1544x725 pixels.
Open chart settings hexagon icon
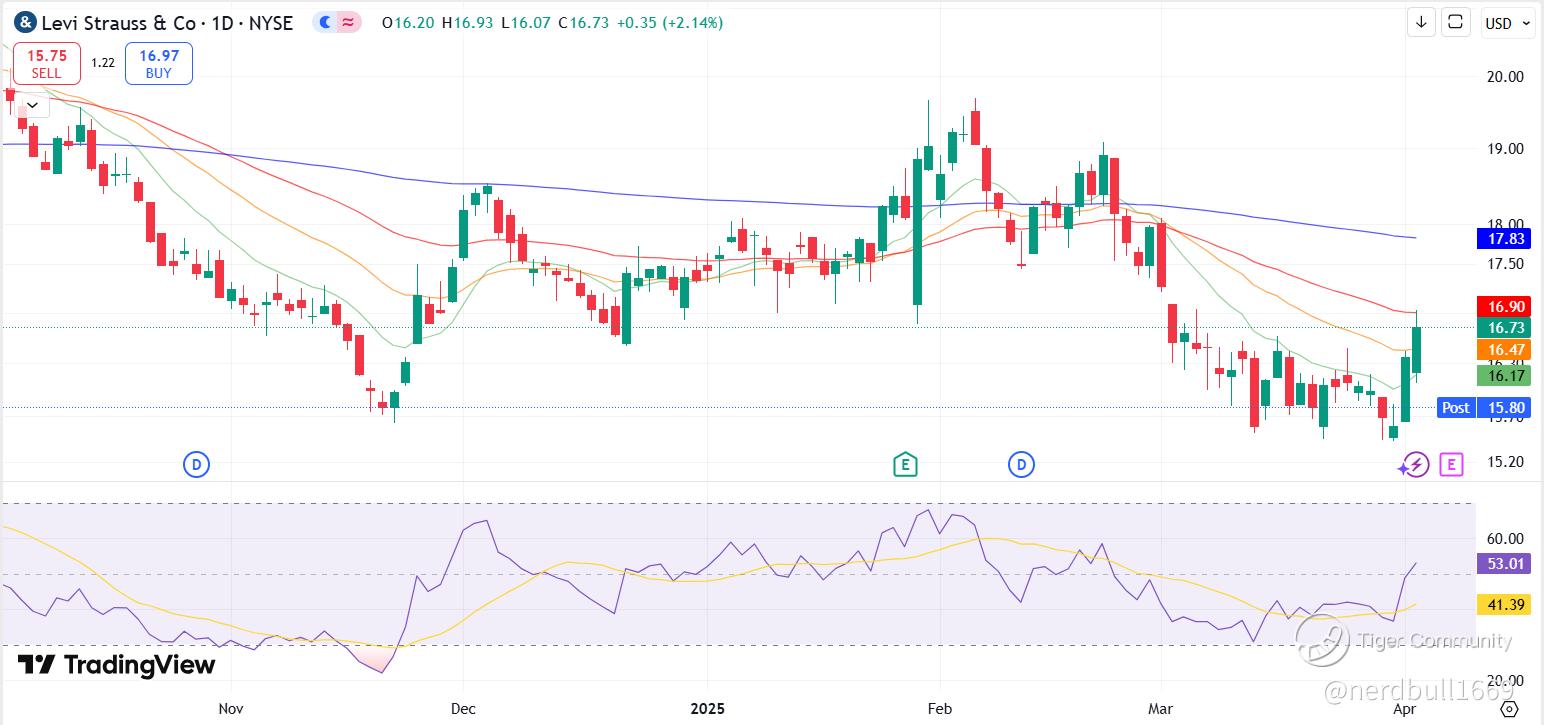click(1510, 708)
